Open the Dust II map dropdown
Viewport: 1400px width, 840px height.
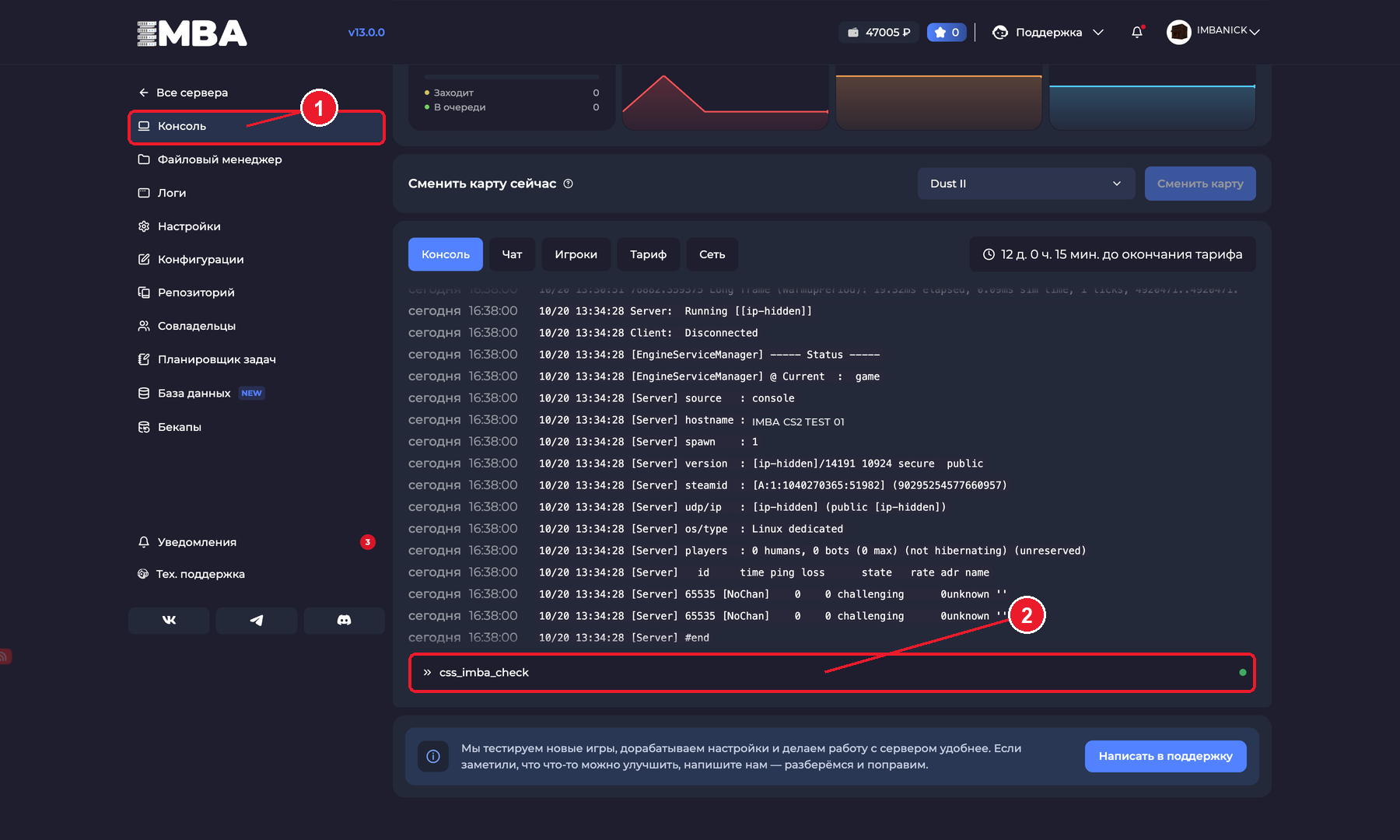pyautogui.click(x=1026, y=184)
